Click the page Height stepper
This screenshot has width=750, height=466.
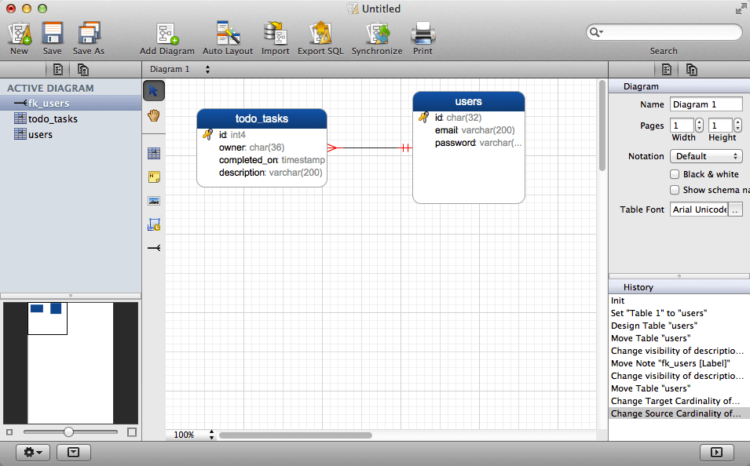[x=738, y=125]
